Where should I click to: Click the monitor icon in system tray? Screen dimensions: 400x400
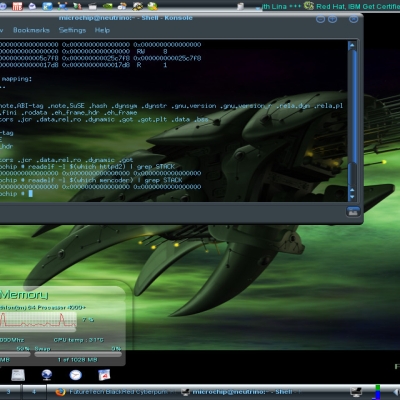tap(356, 392)
